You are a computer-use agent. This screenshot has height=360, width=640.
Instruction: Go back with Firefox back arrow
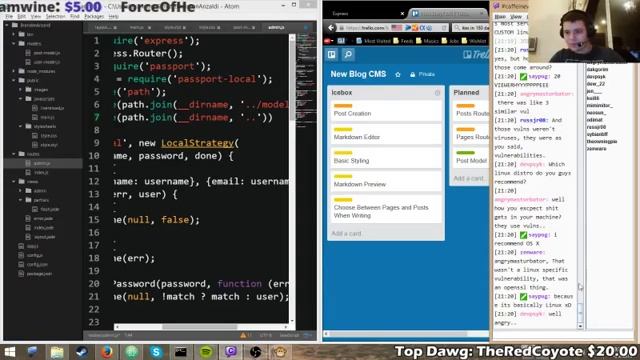331,28
